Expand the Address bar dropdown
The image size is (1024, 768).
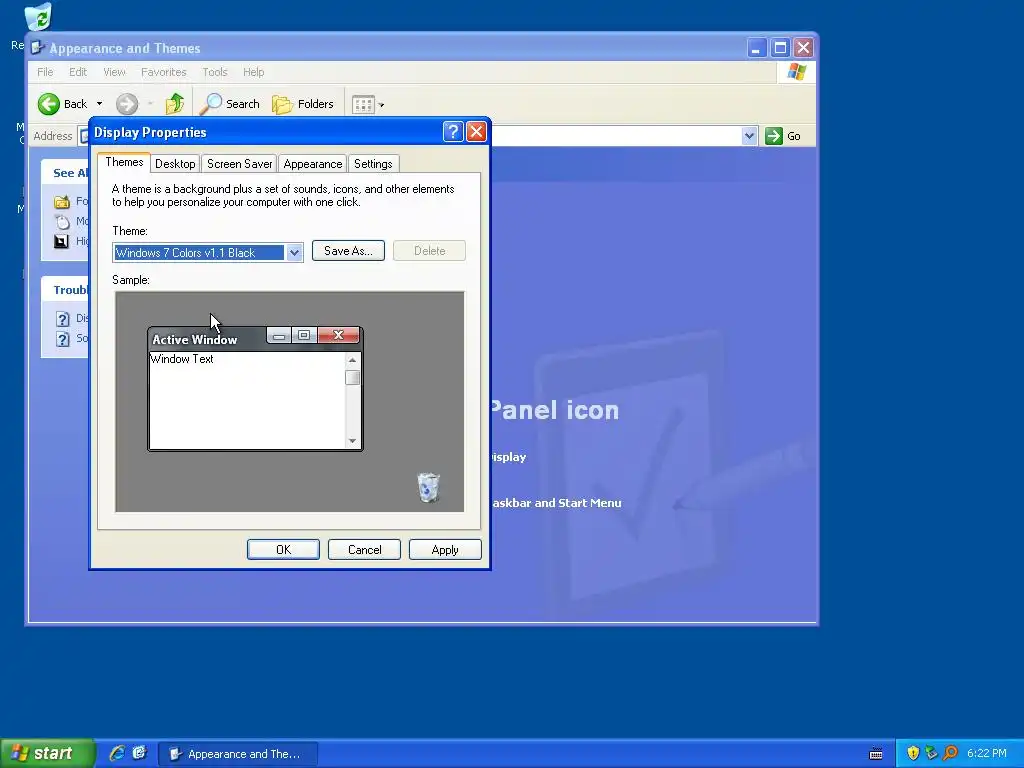(749, 136)
